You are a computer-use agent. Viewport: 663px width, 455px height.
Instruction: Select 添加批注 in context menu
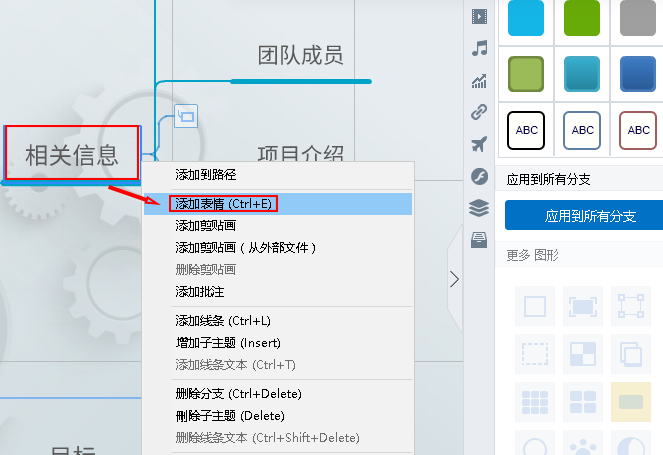pyautogui.click(x=200, y=291)
